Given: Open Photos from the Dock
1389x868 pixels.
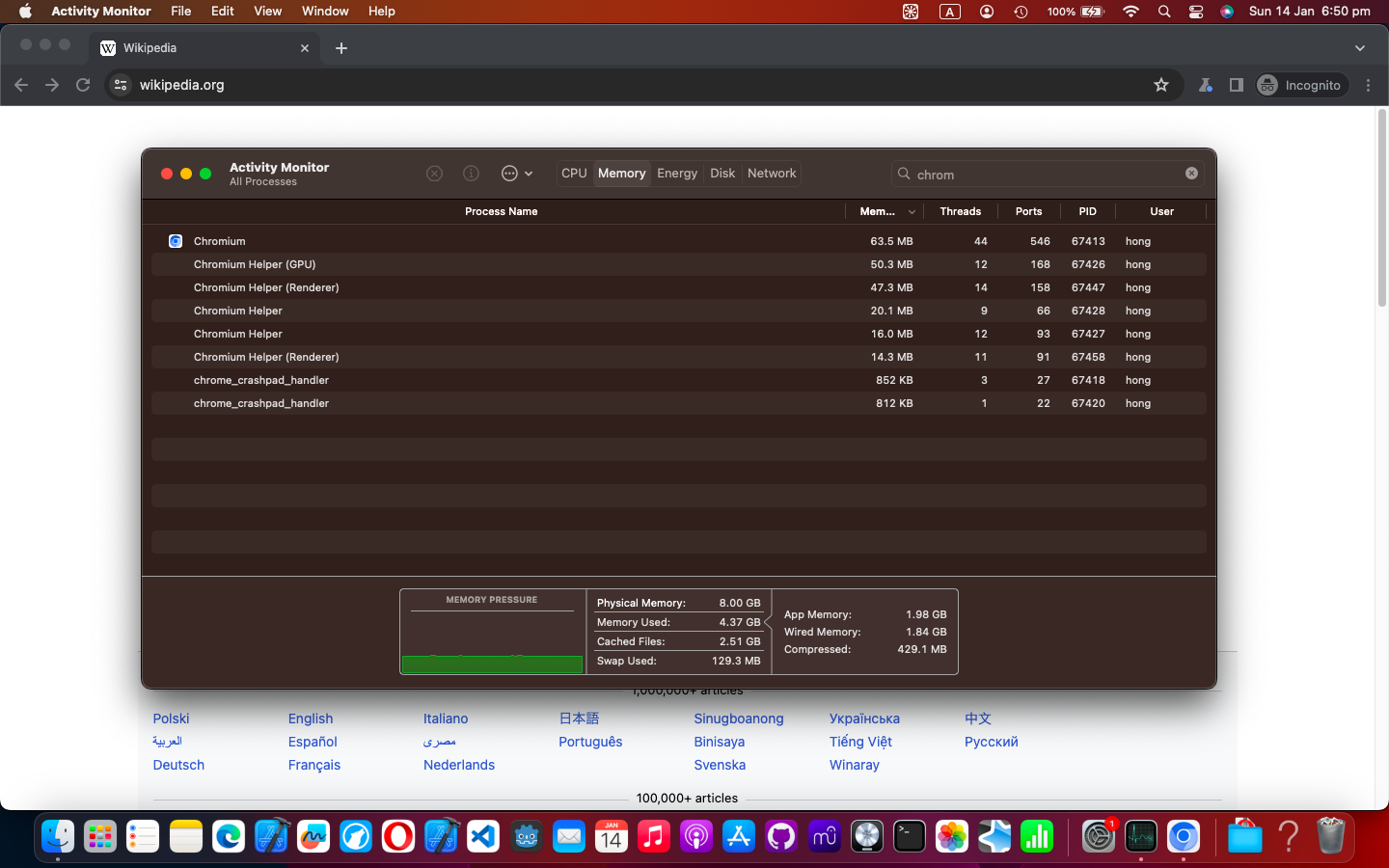Looking at the screenshot, I should (x=952, y=836).
